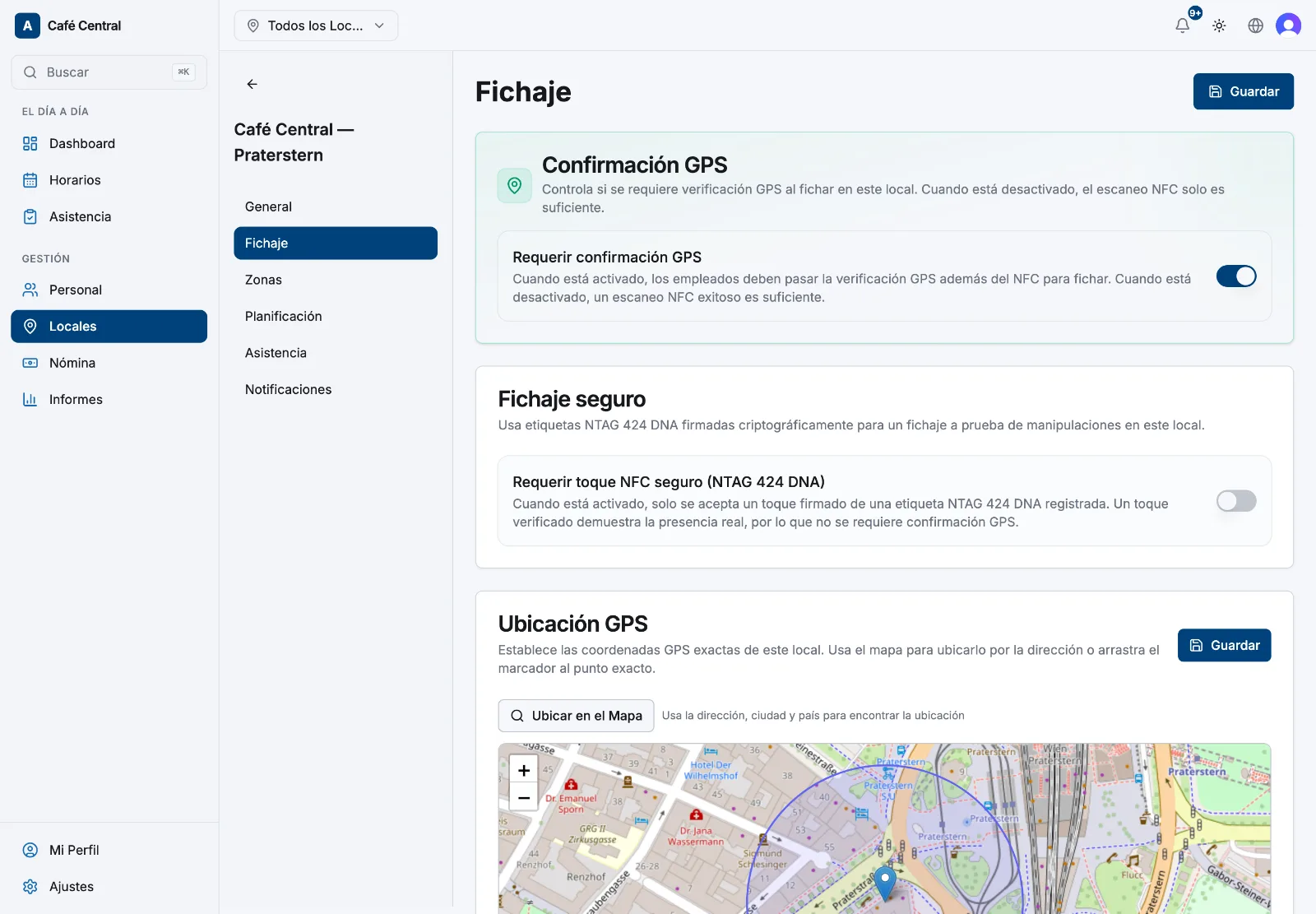This screenshot has width=1316, height=914.
Task: Click the 'Fichaje seguro' heading
Action: point(572,399)
